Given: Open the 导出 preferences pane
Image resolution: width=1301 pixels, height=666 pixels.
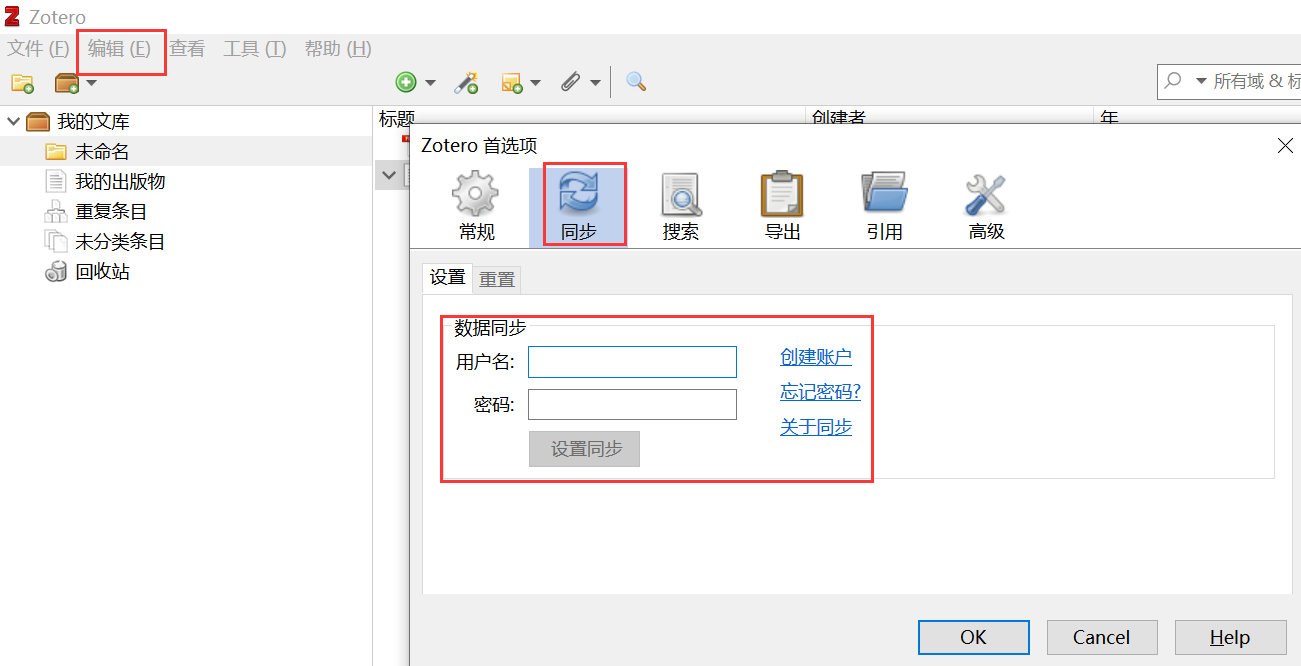Looking at the screenshot, I should (783, 207).
